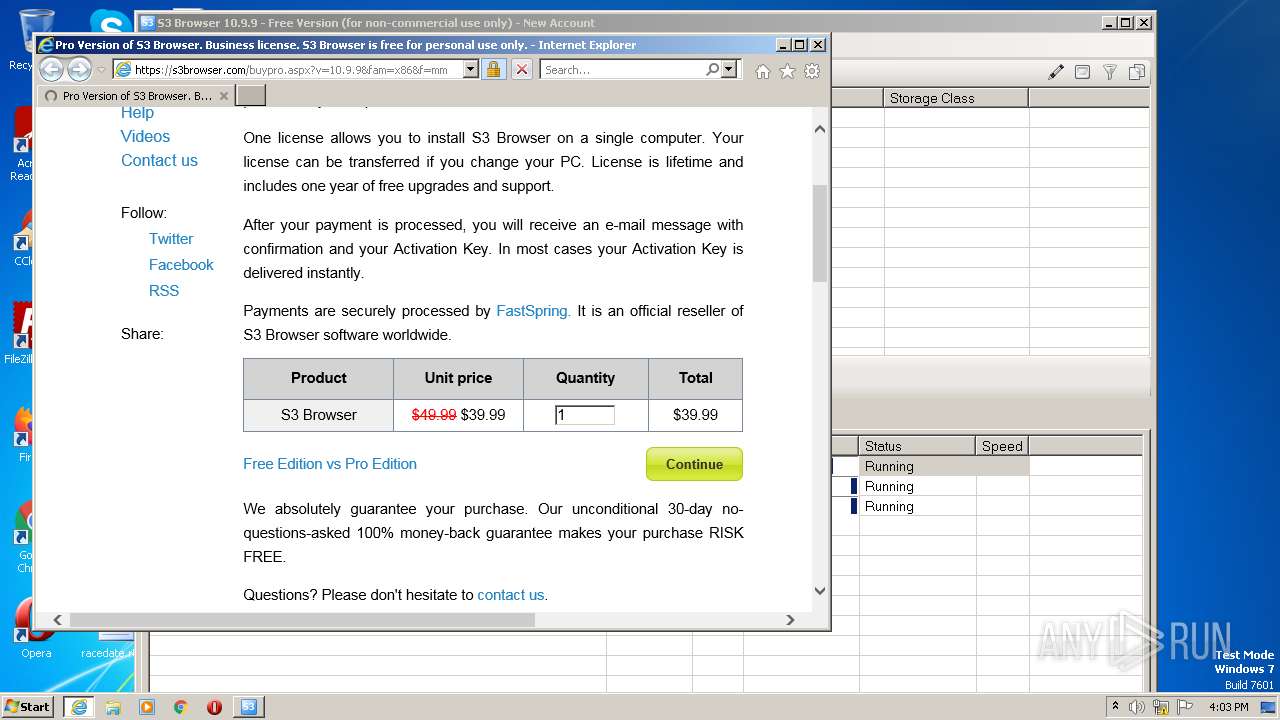Open the recent pages dropdown arrow
The image size is (1280, 720).
(x=101, y=70)
